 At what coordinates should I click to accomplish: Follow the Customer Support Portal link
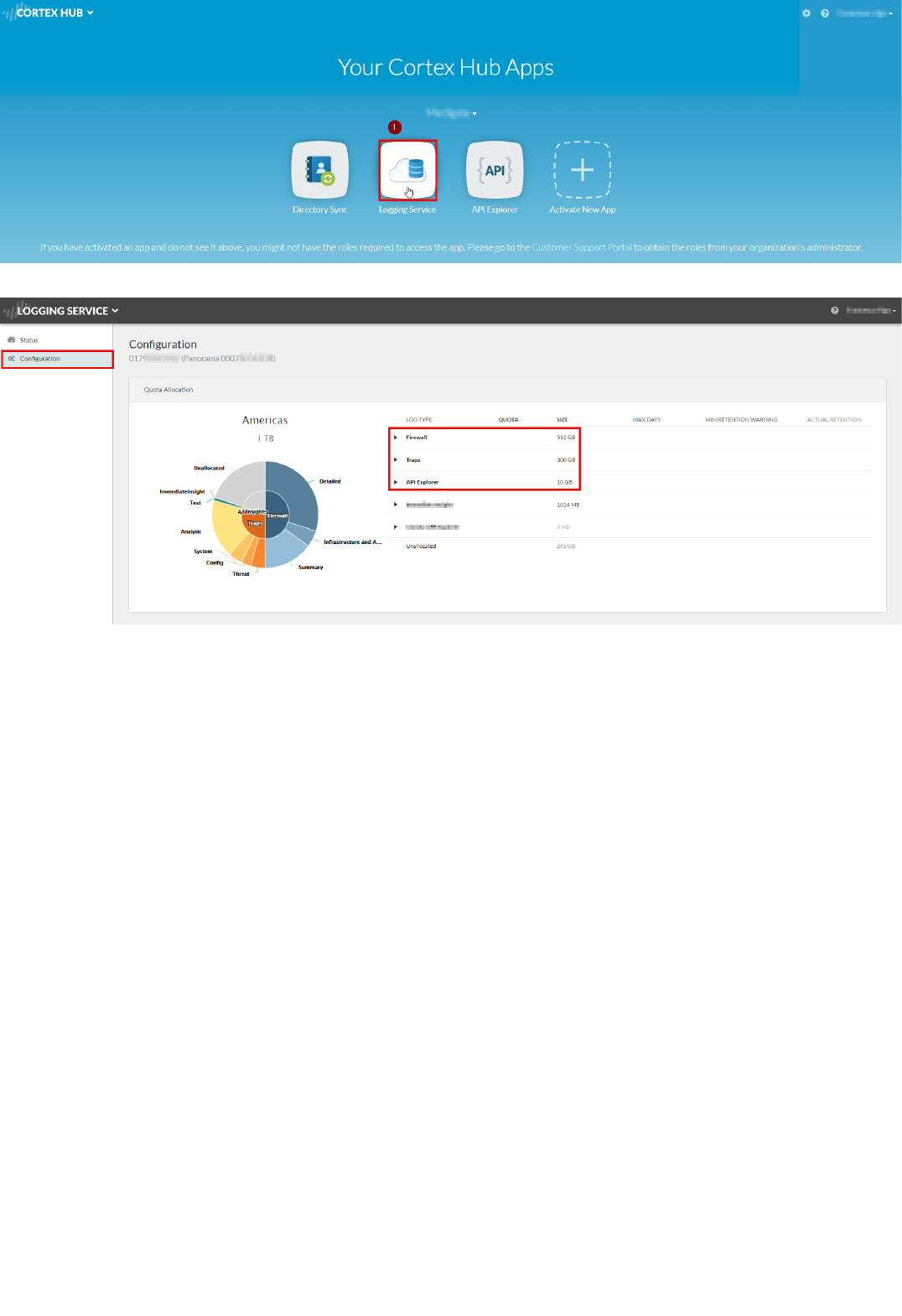582,247
